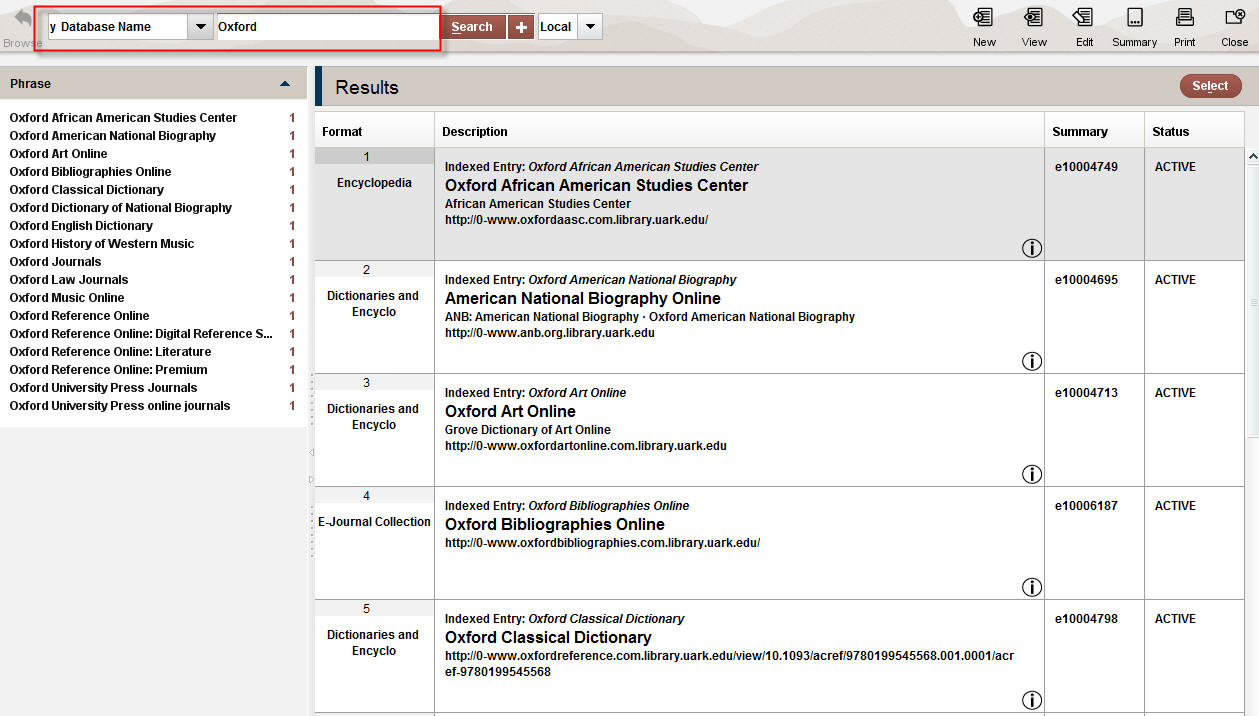Click the oxfordreference.com URL in result 5
The width and height of the screenshot is (1259, 716).
click(729, 664)
